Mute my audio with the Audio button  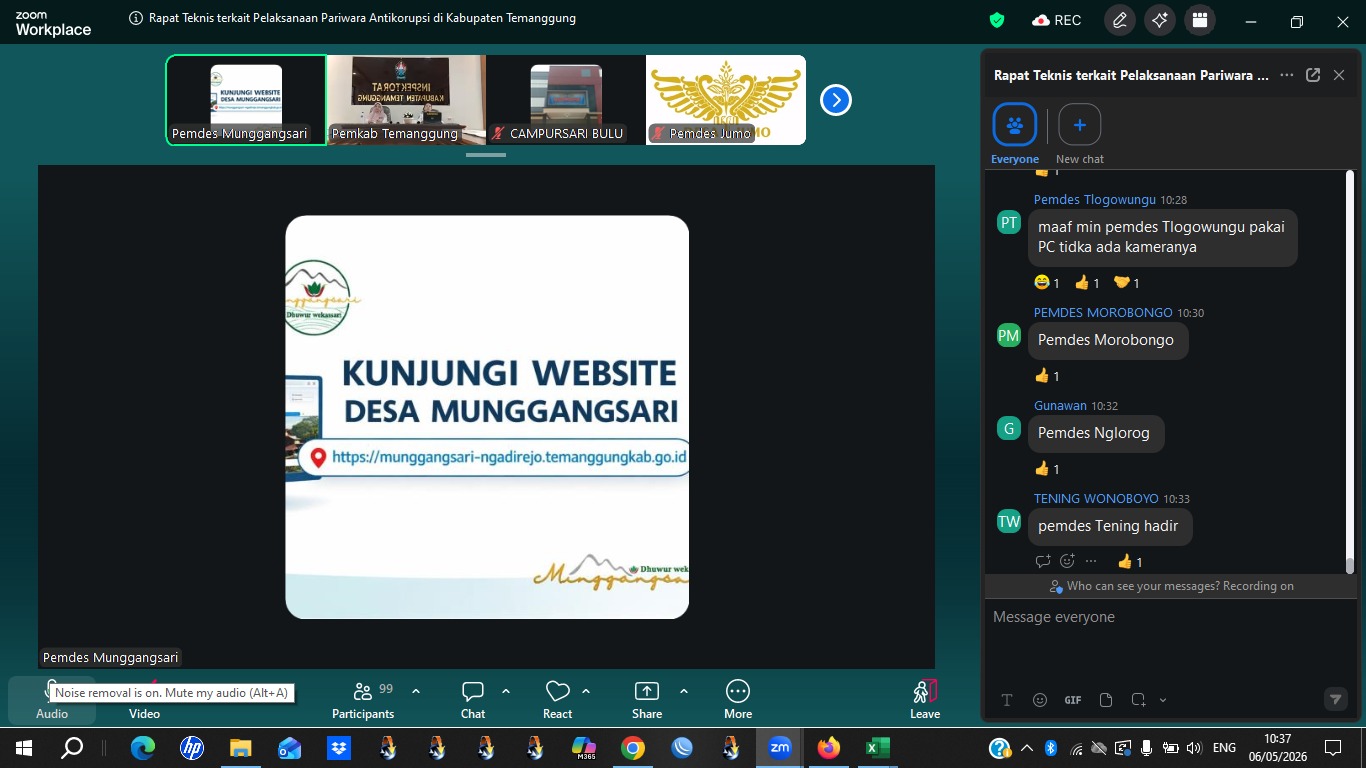pos(52,700)
